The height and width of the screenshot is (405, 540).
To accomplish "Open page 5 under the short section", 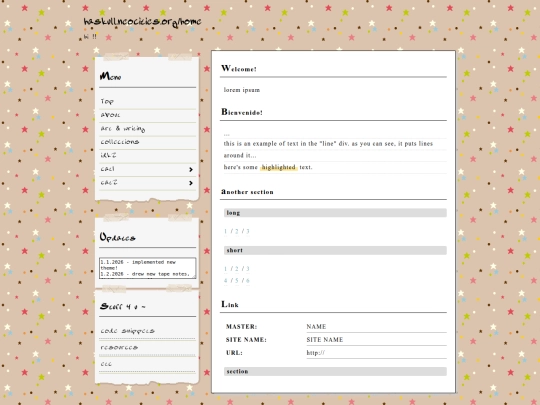I will pyautogui.click(x=237, y=281).
